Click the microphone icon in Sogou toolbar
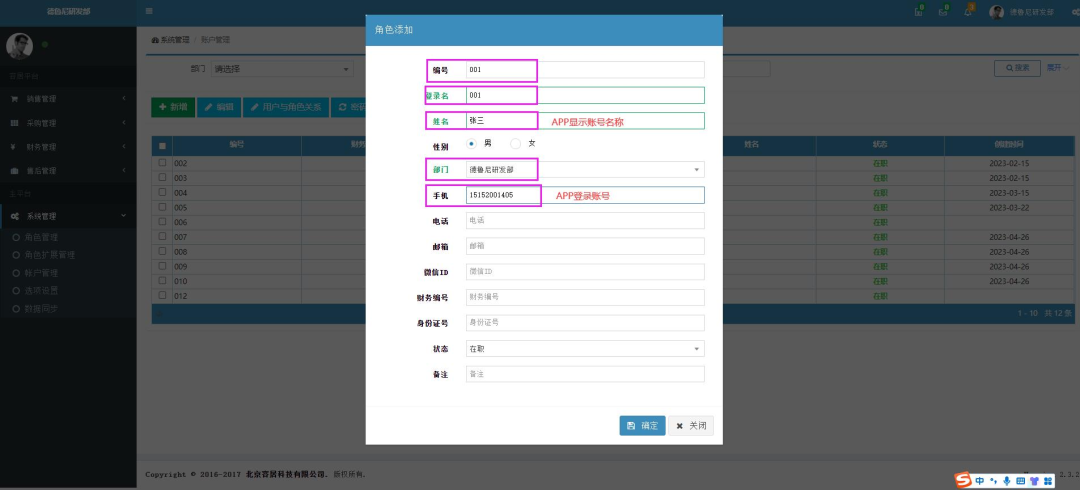The width and height of the screenshot is (1080, 490). pyautogui.click(x=1006, y=480)
